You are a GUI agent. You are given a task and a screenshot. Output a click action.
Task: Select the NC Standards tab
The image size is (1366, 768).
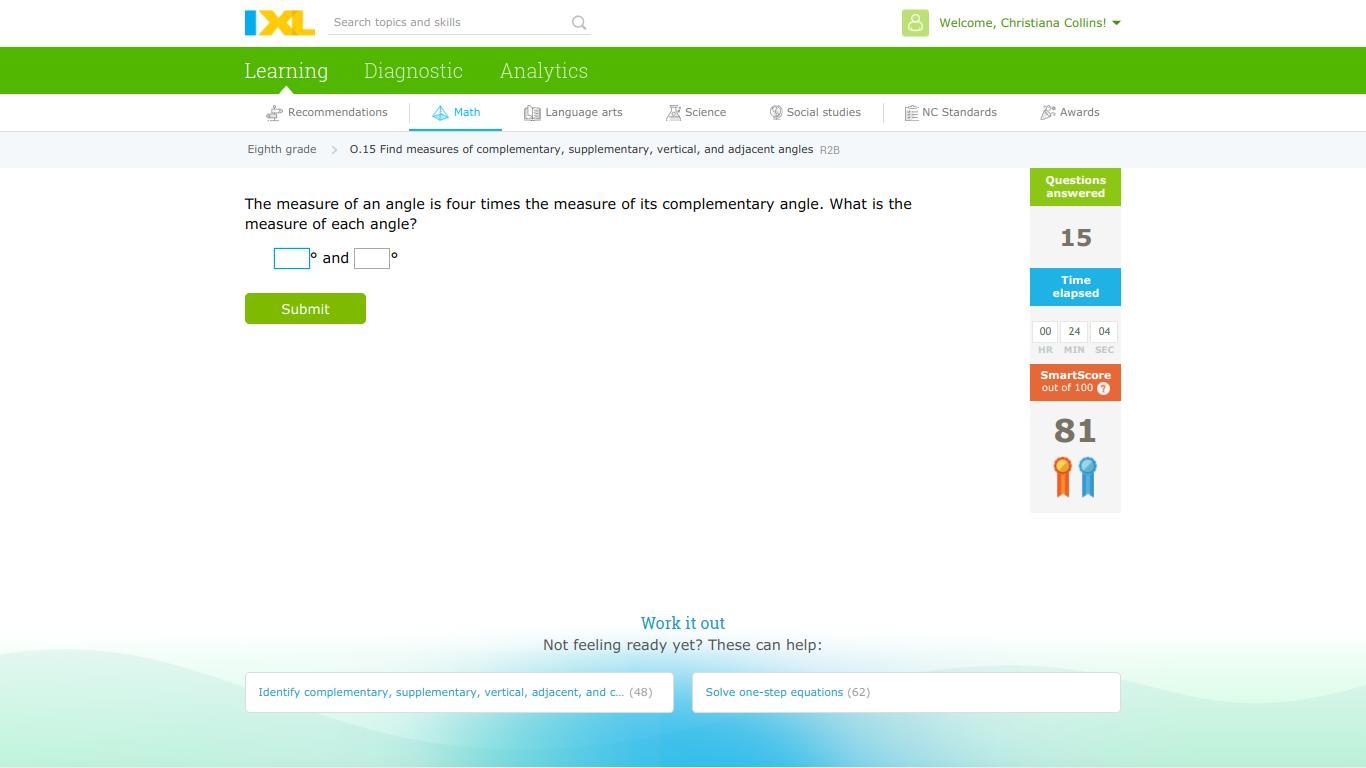(x=950, y=113)
